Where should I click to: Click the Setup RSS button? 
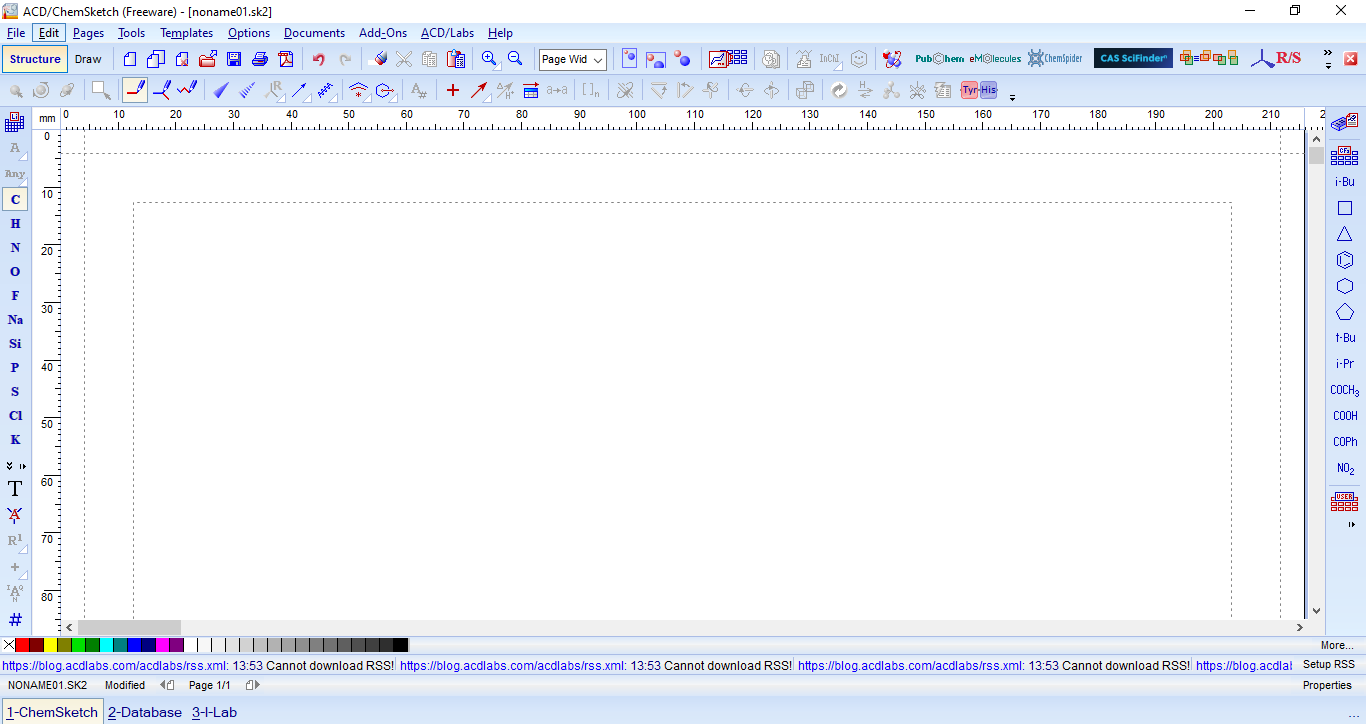point(1328,665)
